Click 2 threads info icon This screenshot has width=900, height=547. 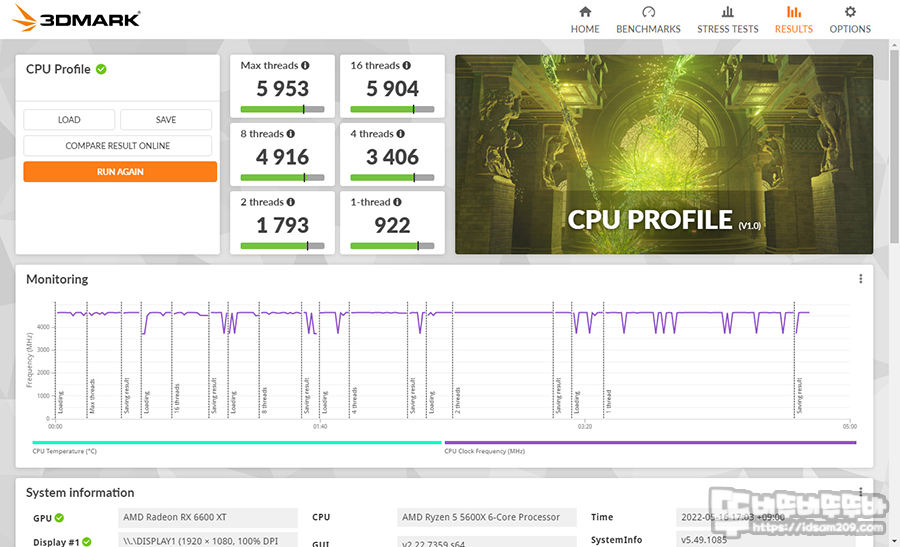[x=290, y=202]
